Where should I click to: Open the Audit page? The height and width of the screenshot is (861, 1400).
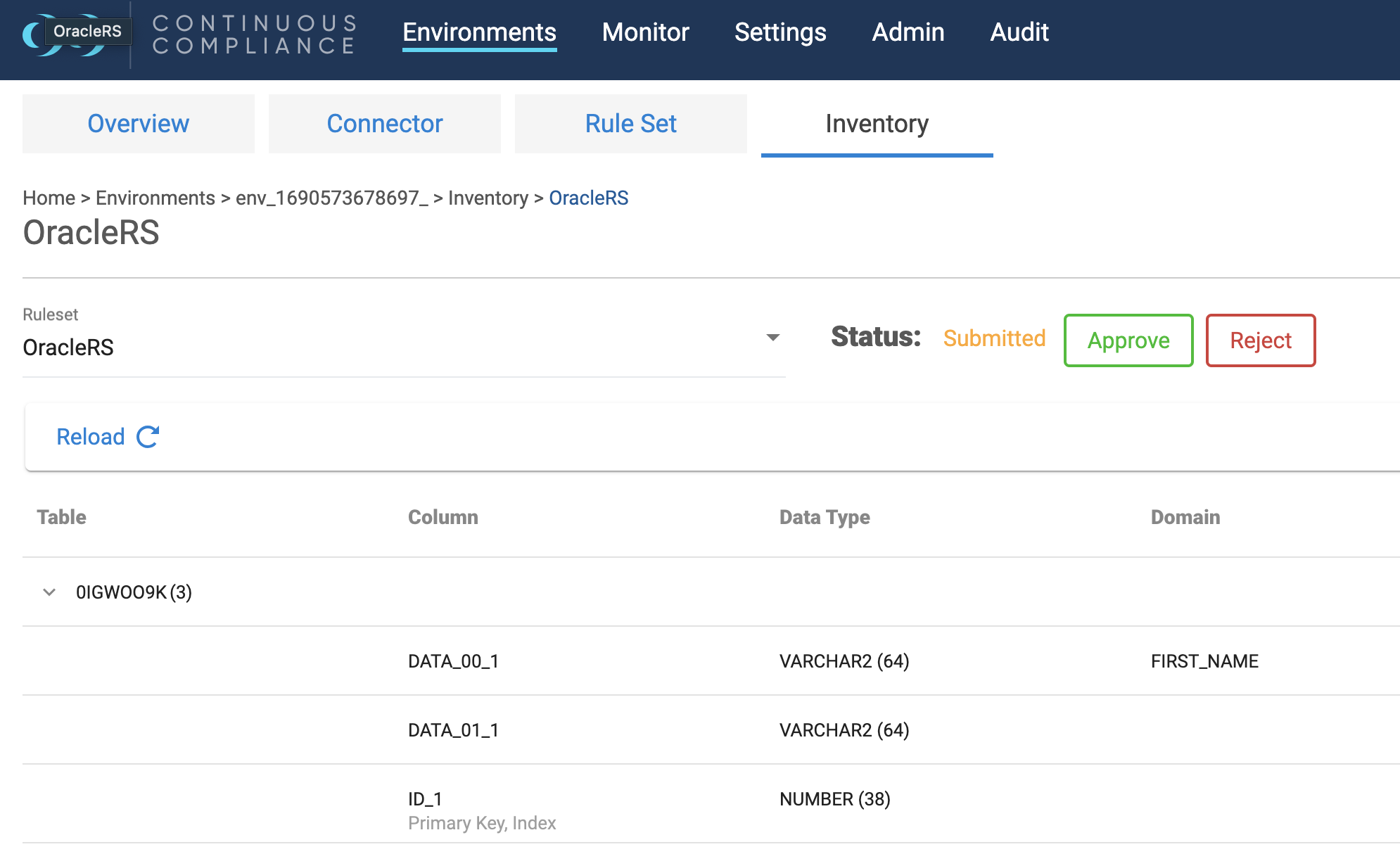pyautogui.click(x=1019, y=32)
